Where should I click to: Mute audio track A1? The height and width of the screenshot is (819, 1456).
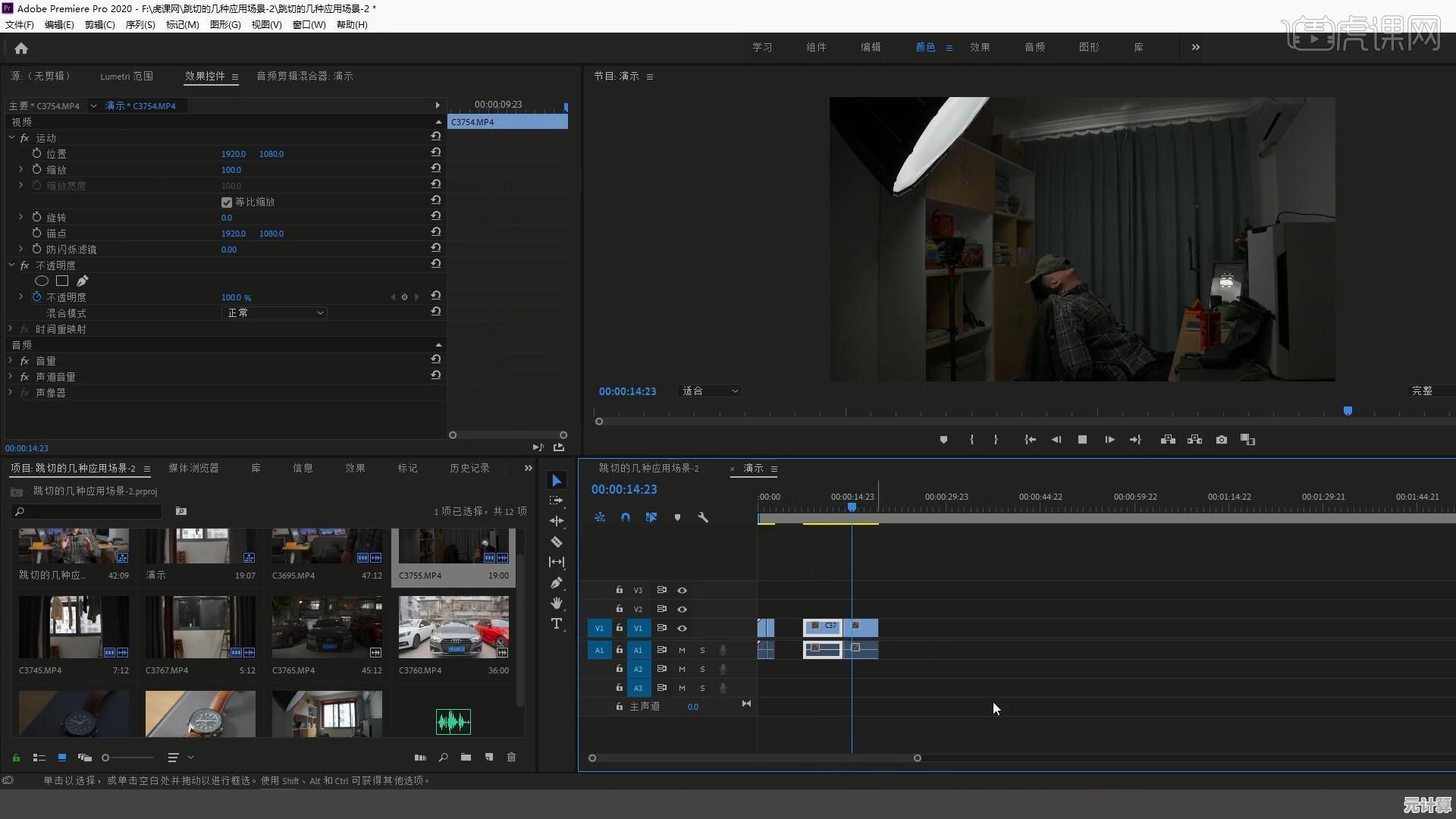point(682,650)
